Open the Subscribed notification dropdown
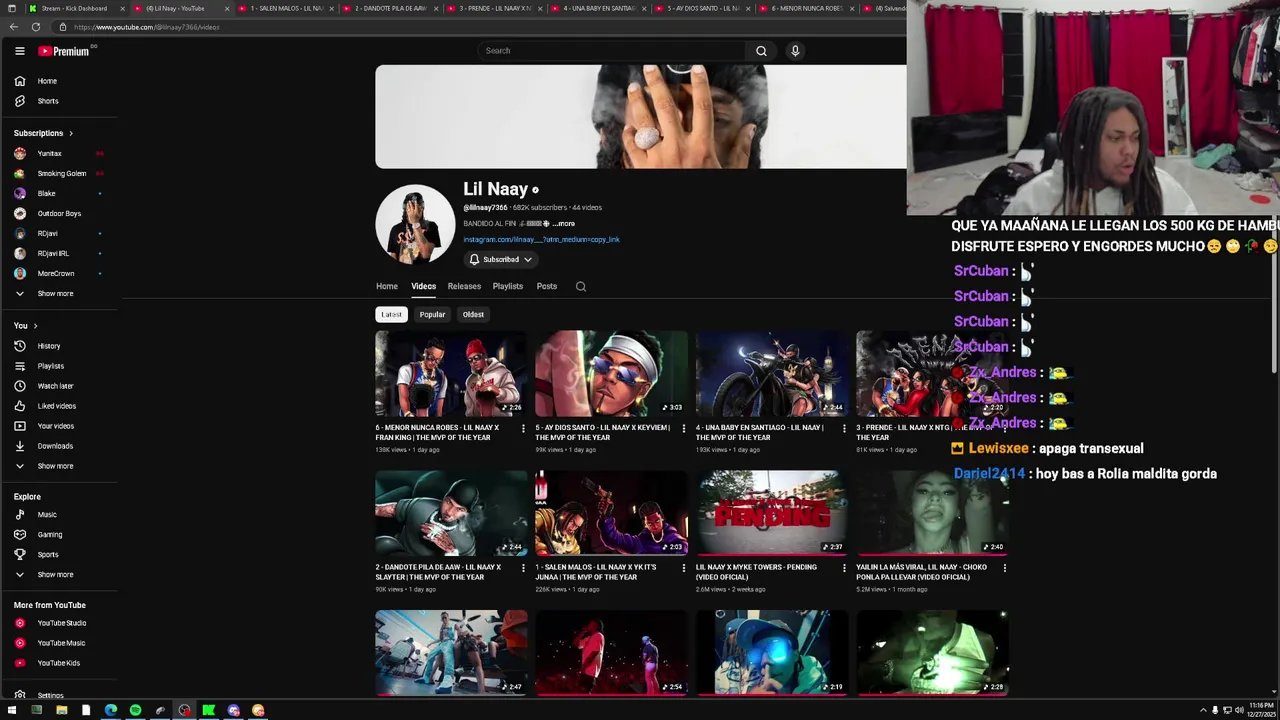Image resolution: width=1280 pixels, height=720 pixels. click(x=501, y=260)
